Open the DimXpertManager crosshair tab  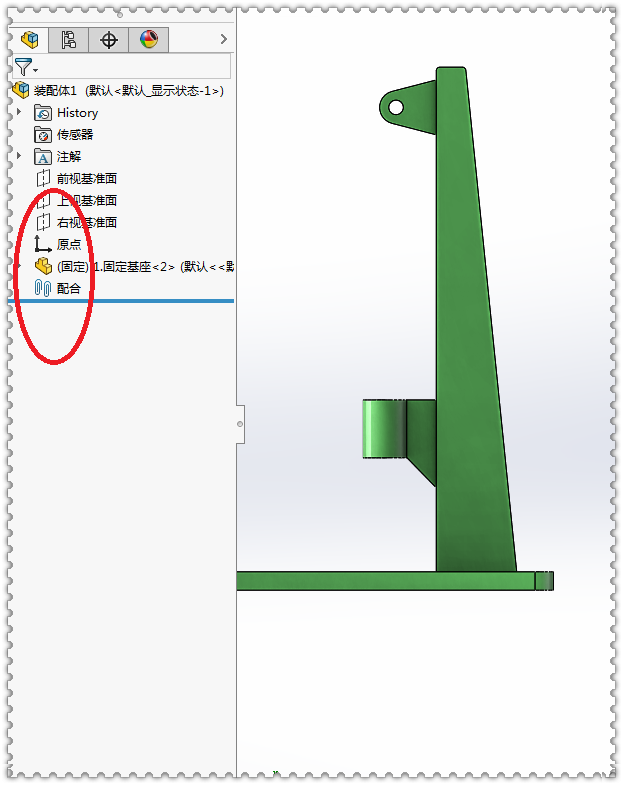pyautogui.click(x=109, y=40)
